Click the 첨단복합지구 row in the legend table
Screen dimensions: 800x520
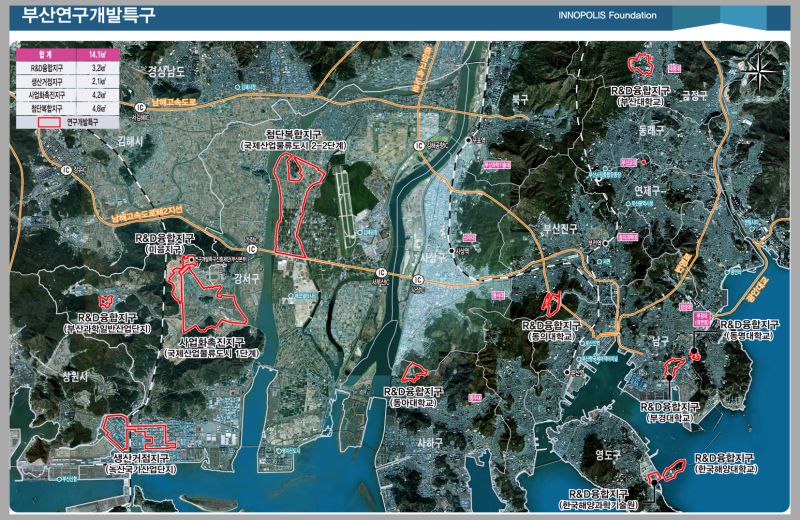pos(68,109)
